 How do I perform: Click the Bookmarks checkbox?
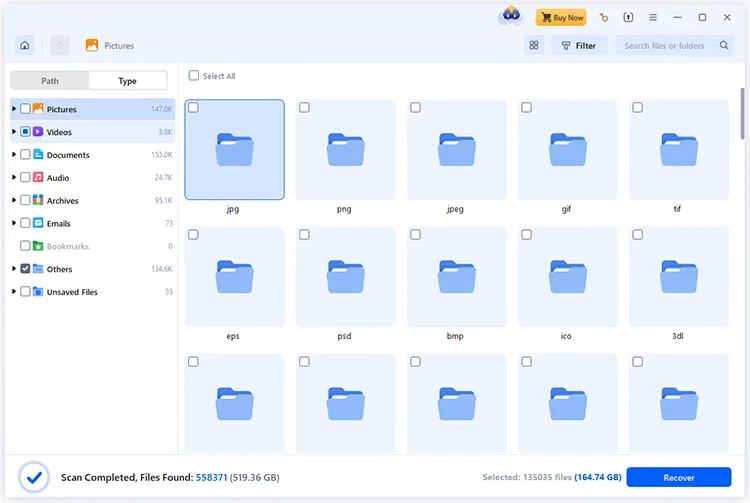pyautogui.click(x=25, y=246)
